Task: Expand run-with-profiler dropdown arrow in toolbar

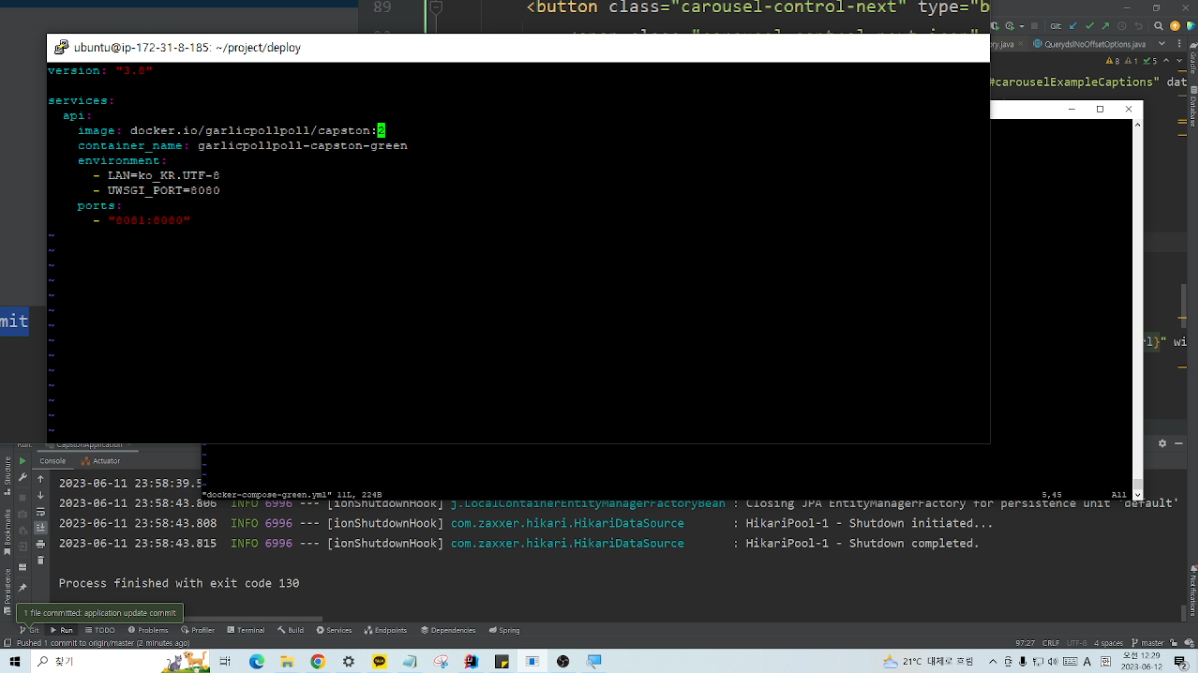Action: 1022,26
